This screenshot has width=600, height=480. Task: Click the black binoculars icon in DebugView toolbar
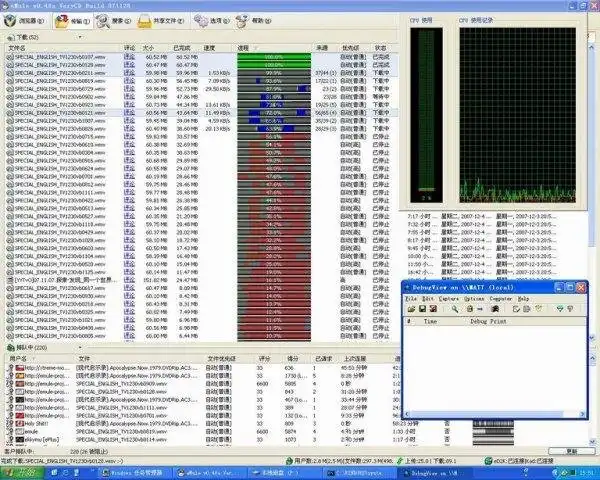coord(495,309)
